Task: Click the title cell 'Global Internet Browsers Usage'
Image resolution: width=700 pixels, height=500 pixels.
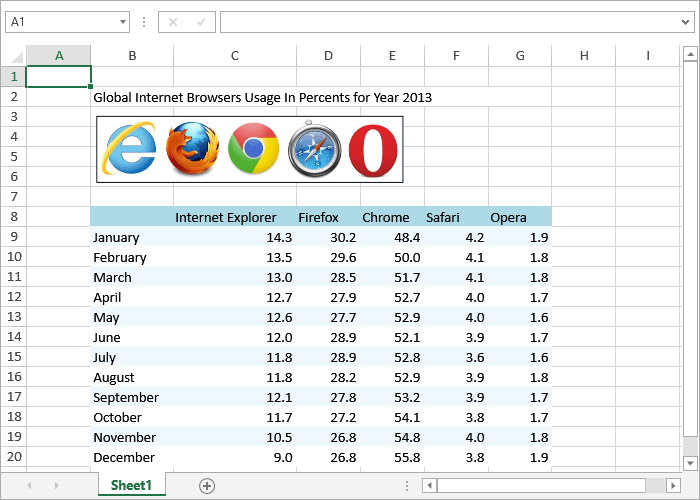Action: click(262, 97)
